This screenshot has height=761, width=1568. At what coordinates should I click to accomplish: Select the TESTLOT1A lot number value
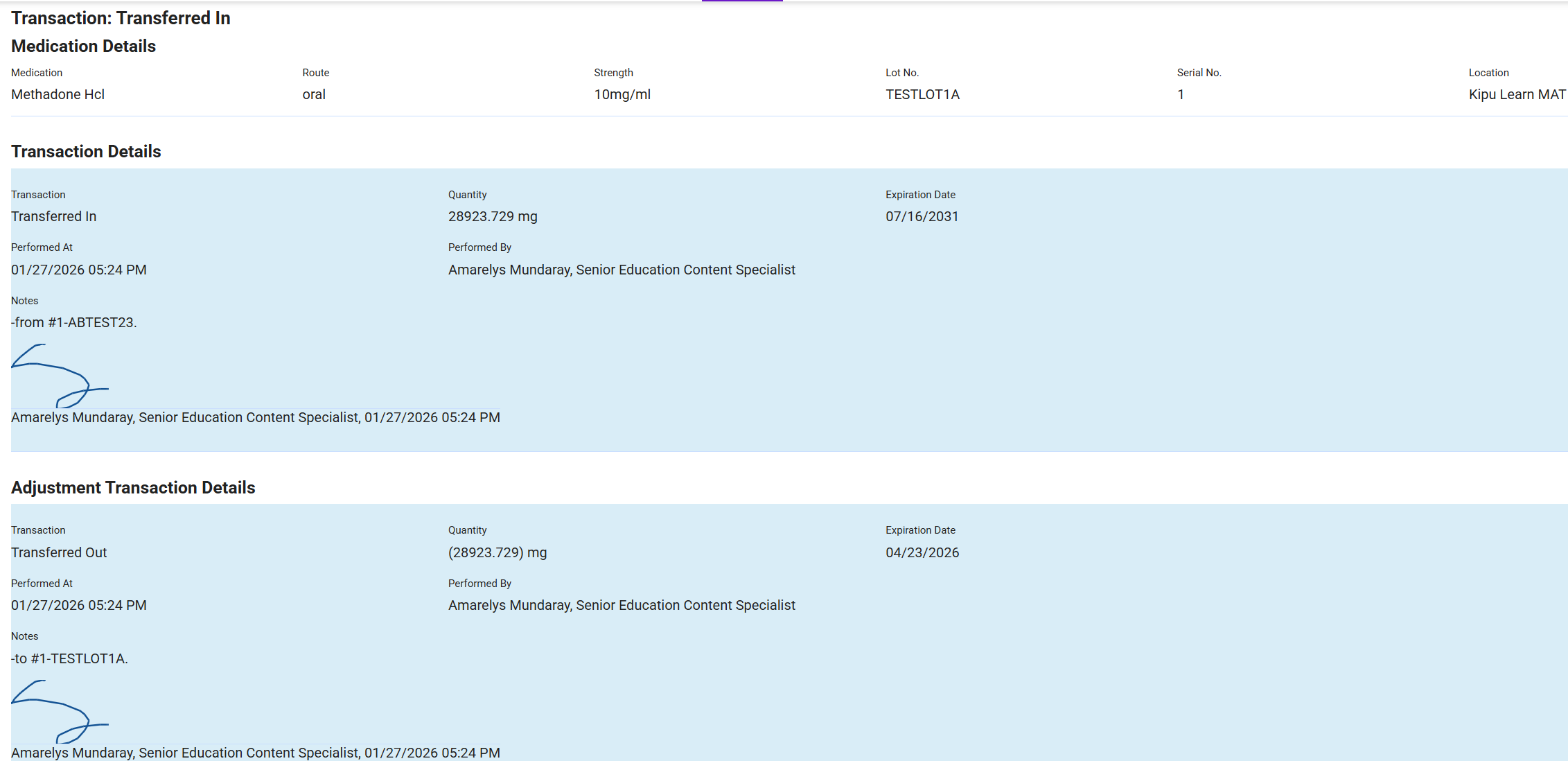pos(922,94)
